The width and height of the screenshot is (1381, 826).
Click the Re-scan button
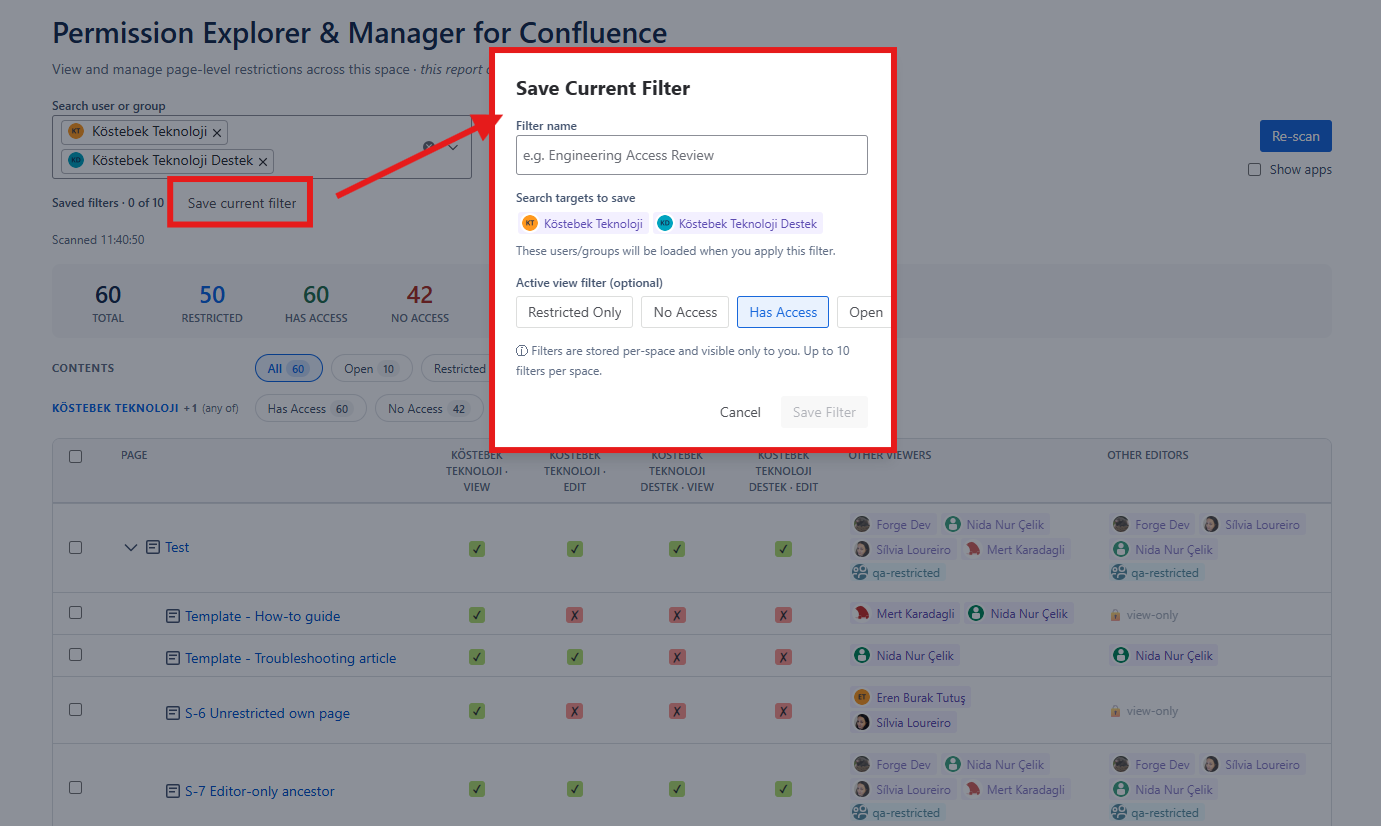1296,136
